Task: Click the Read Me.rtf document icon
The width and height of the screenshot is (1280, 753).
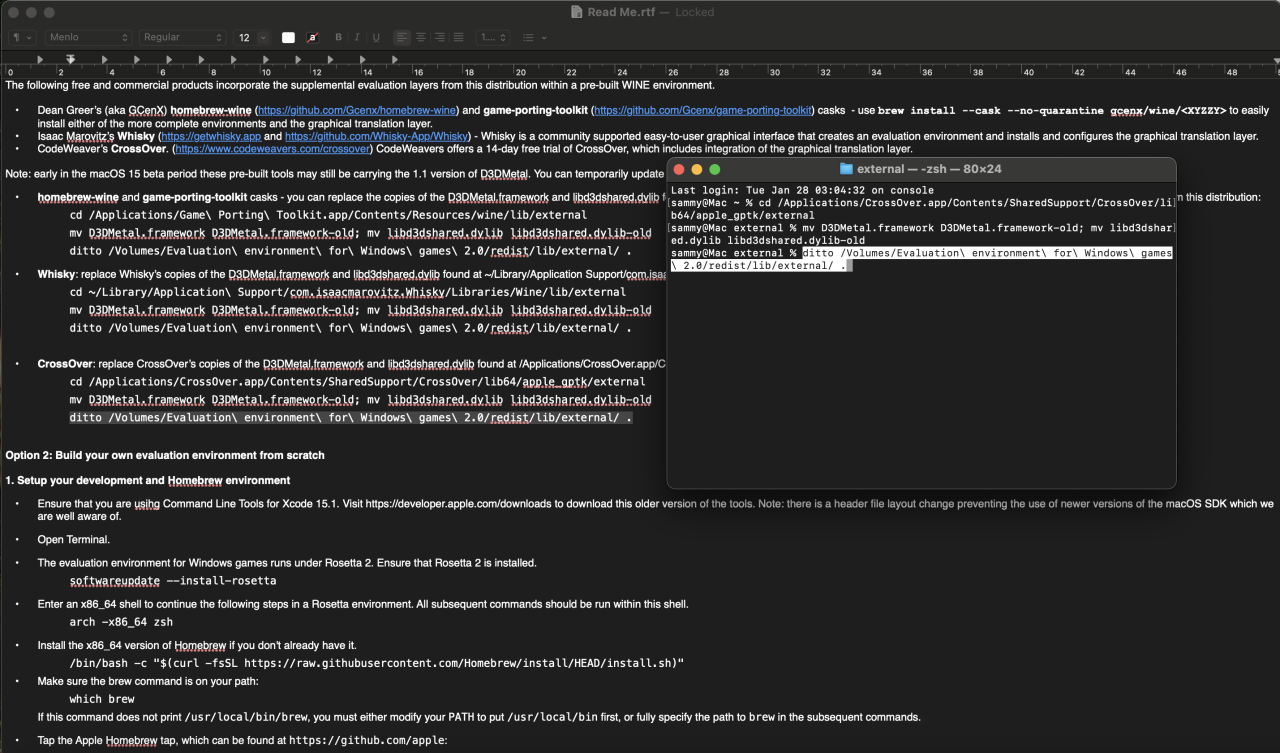Action: [x=577, y=12]
